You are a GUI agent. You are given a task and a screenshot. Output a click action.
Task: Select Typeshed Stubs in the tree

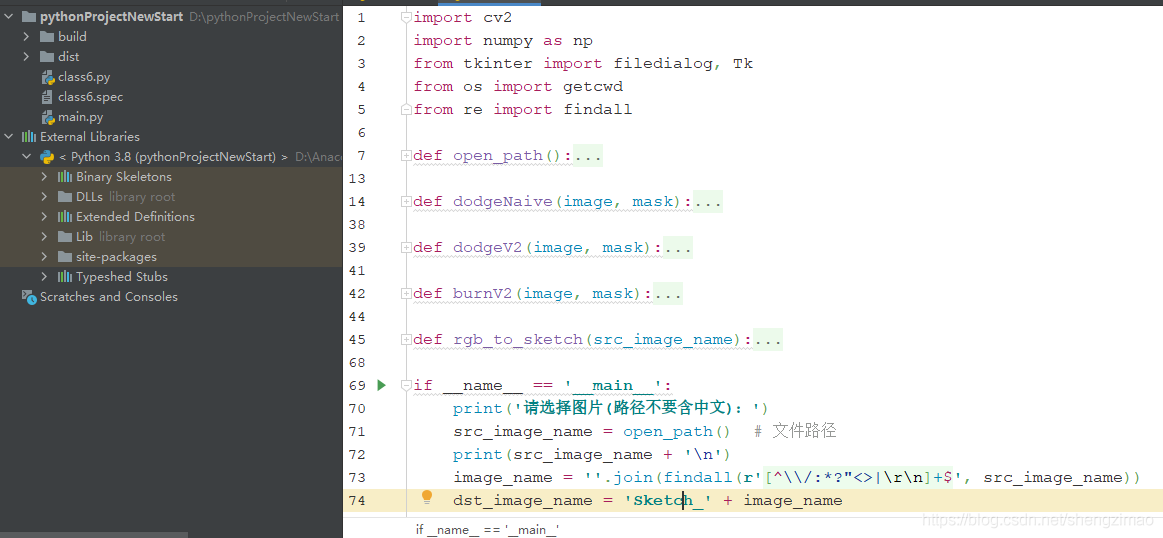pos(121,277)
